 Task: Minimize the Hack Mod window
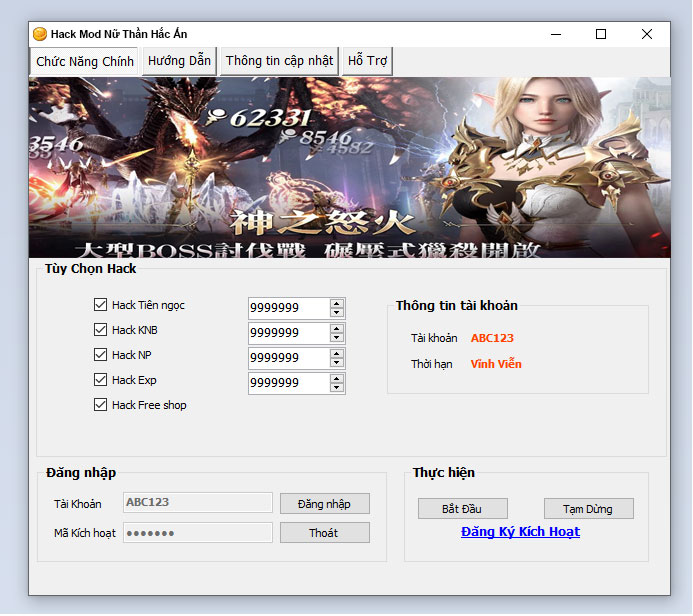[556, 34]
